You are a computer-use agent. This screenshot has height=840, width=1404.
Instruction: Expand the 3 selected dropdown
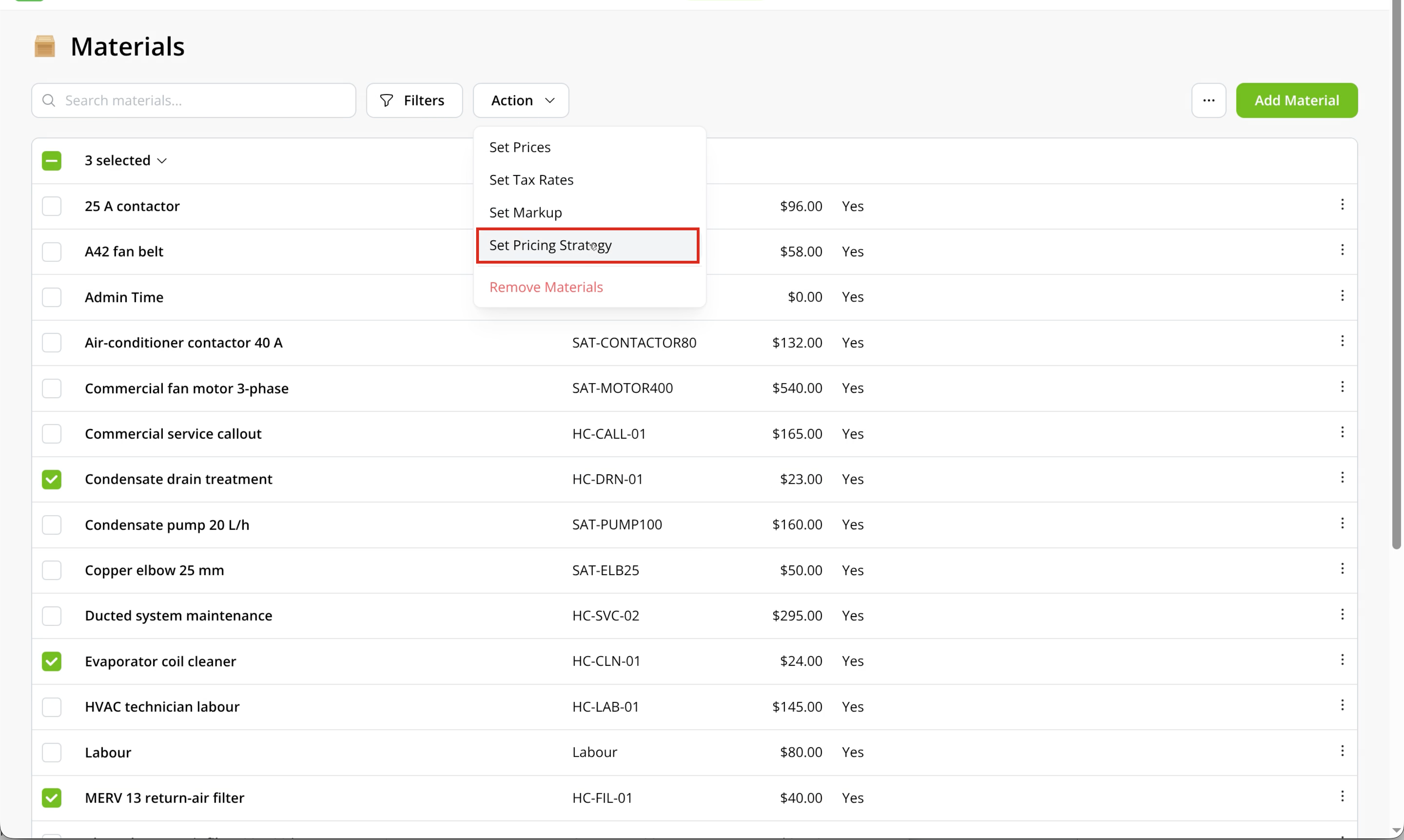pyautogui.click(x=126, y=161)
